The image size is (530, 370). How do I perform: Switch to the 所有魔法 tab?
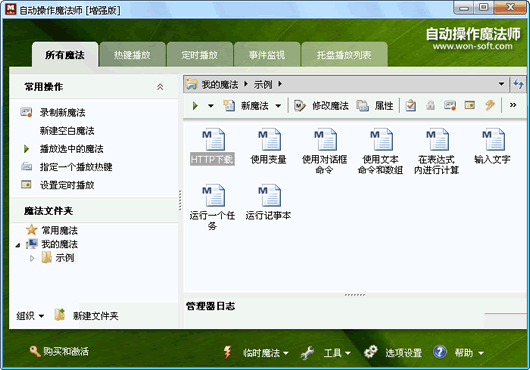click(x=65, y=55)
